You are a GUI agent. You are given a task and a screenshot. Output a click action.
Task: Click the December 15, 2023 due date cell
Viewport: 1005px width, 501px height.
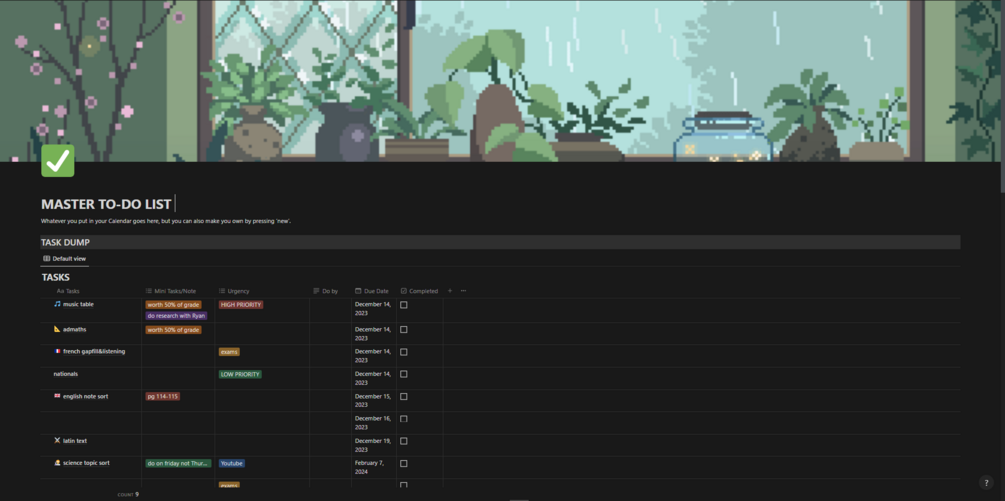click(374, 400)
